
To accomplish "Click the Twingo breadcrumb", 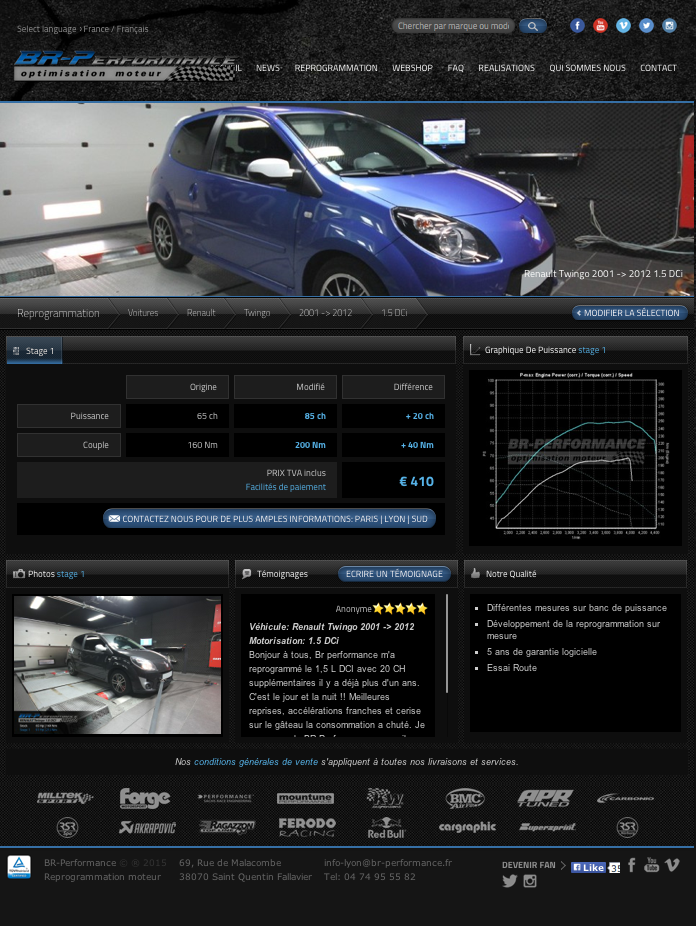I will pos(257,313).
